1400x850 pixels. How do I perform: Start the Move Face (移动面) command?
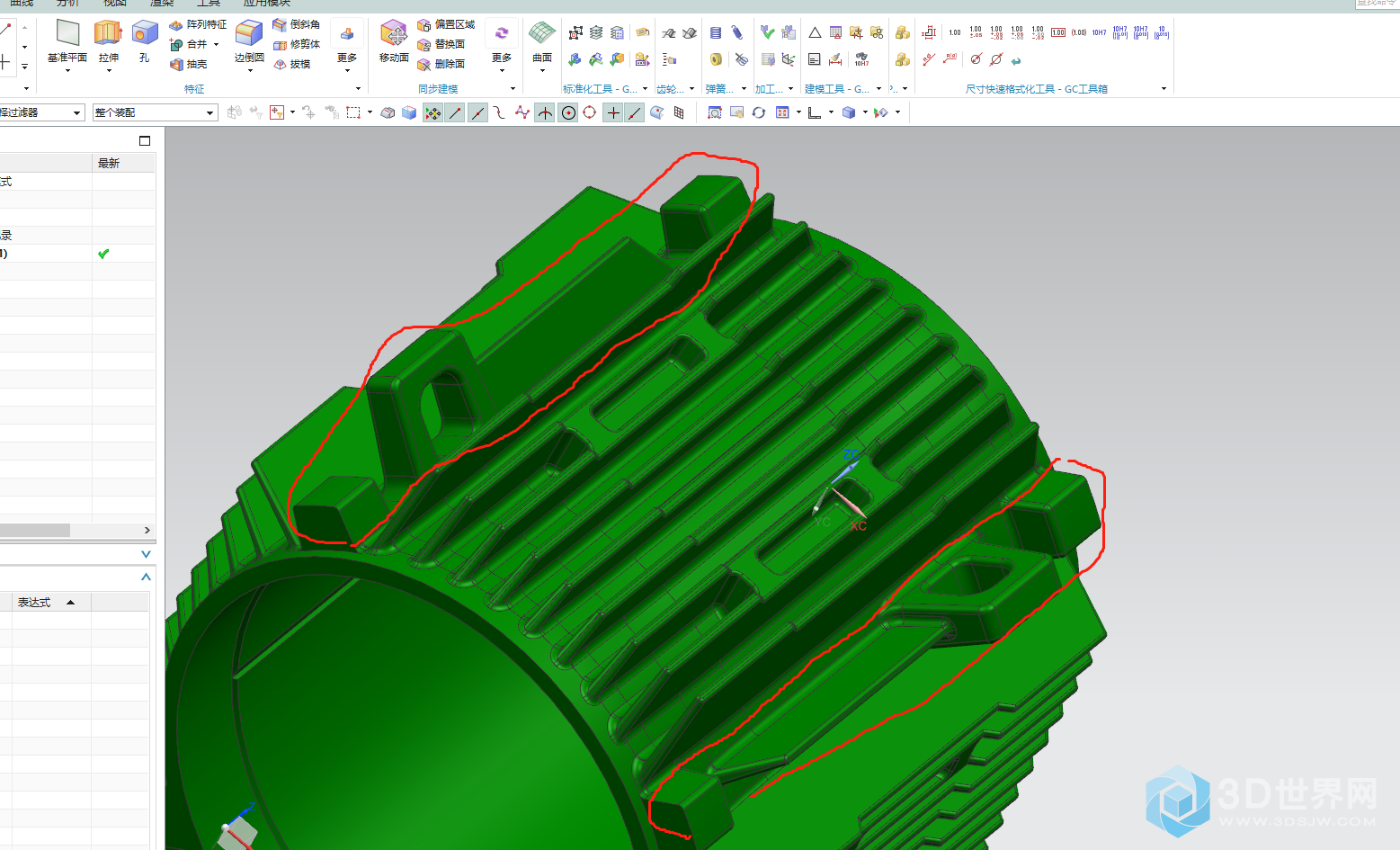coord(394,40)
